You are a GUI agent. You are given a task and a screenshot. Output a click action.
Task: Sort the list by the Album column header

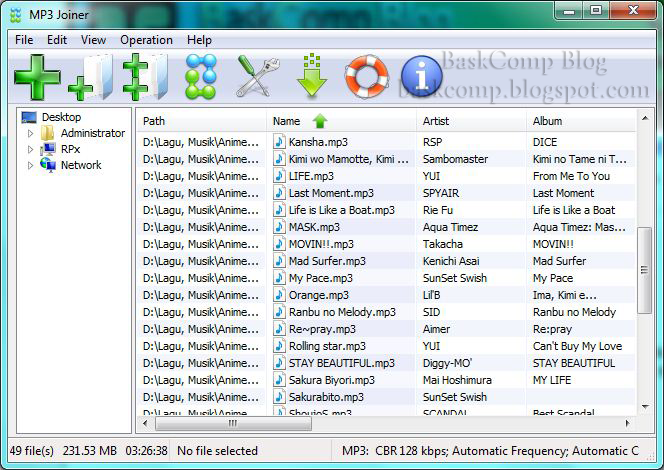581,121
